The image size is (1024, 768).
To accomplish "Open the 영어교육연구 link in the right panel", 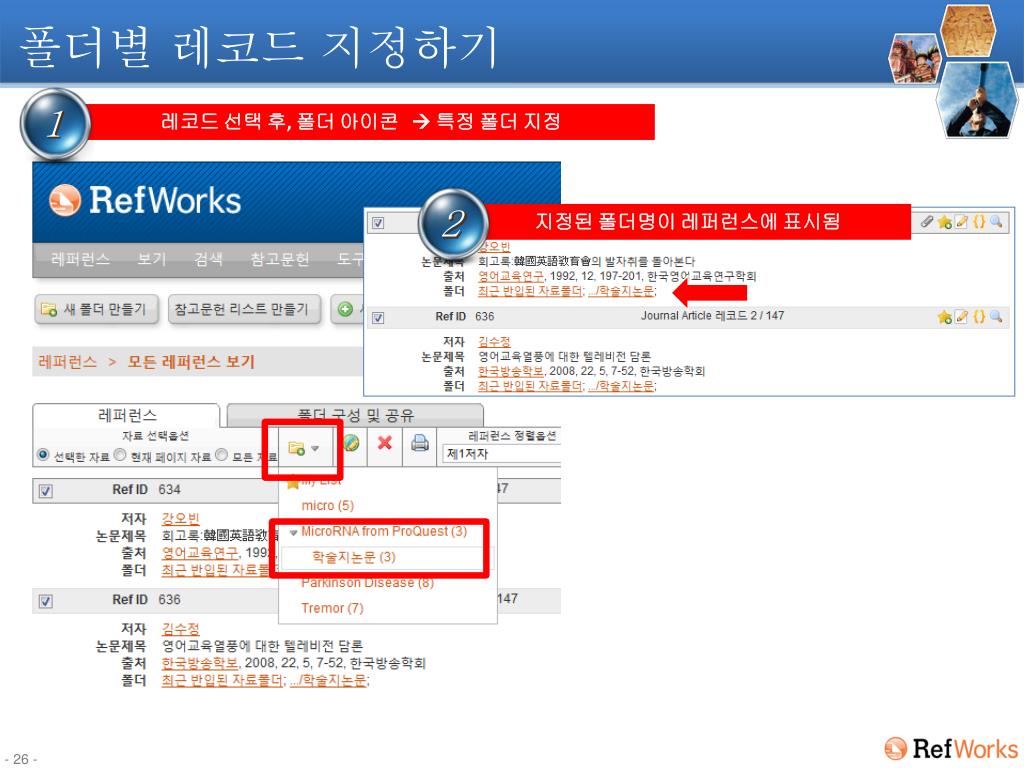I will pos(511,276).
